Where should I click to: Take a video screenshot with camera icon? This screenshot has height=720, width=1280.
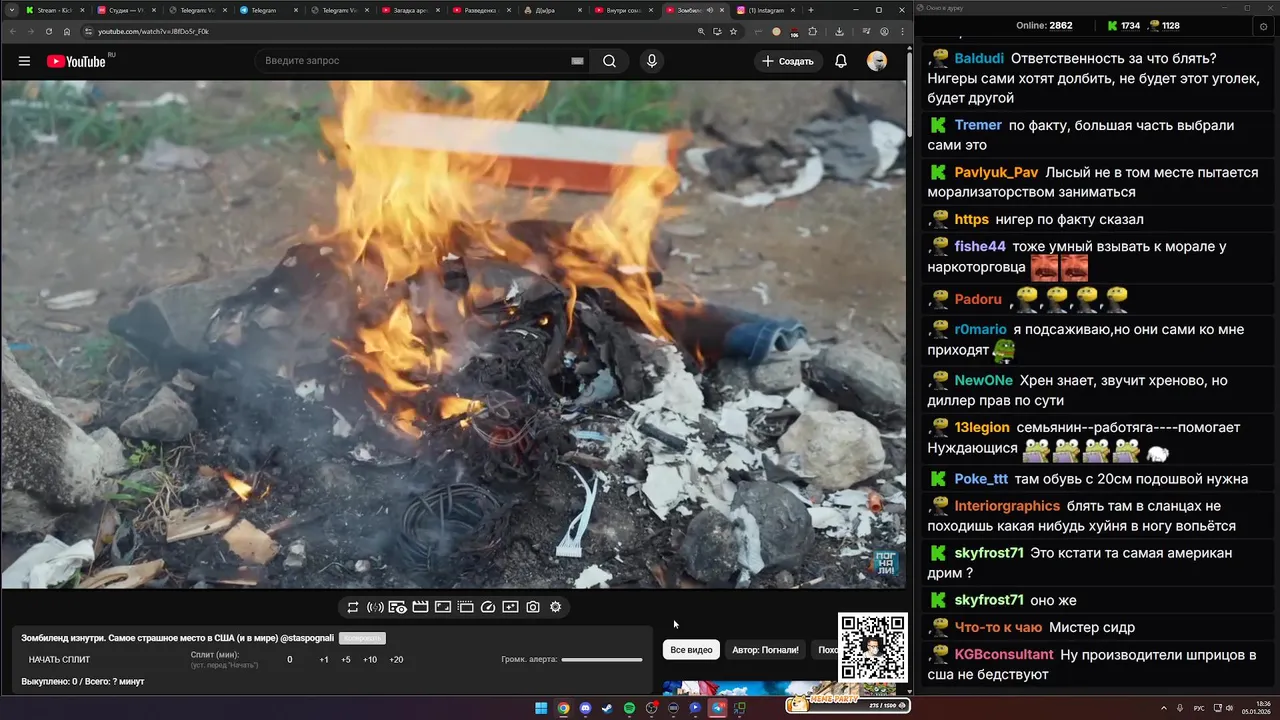[533, 607]
